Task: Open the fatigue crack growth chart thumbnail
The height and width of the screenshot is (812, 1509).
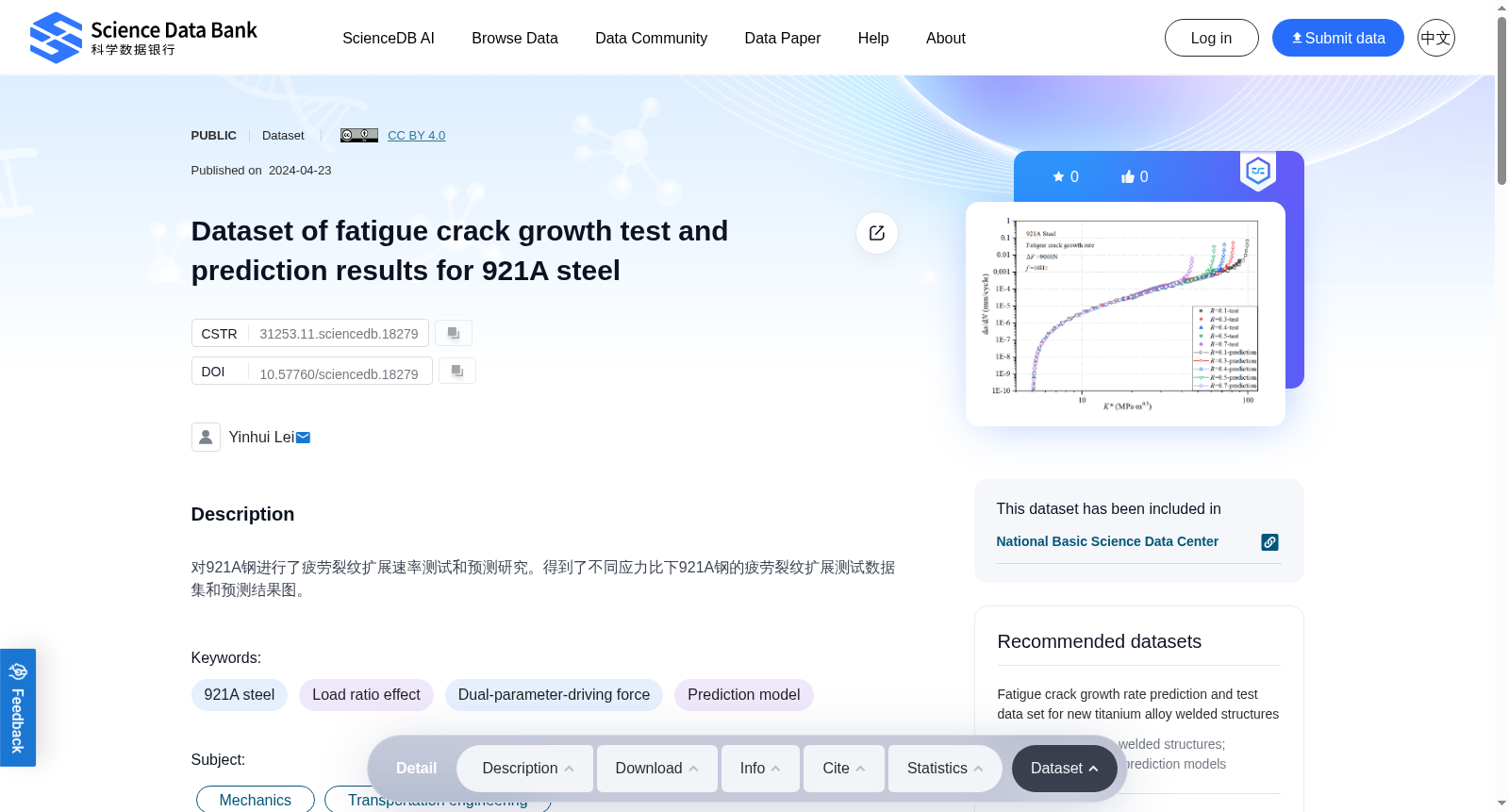Action: coord(1125,314)
